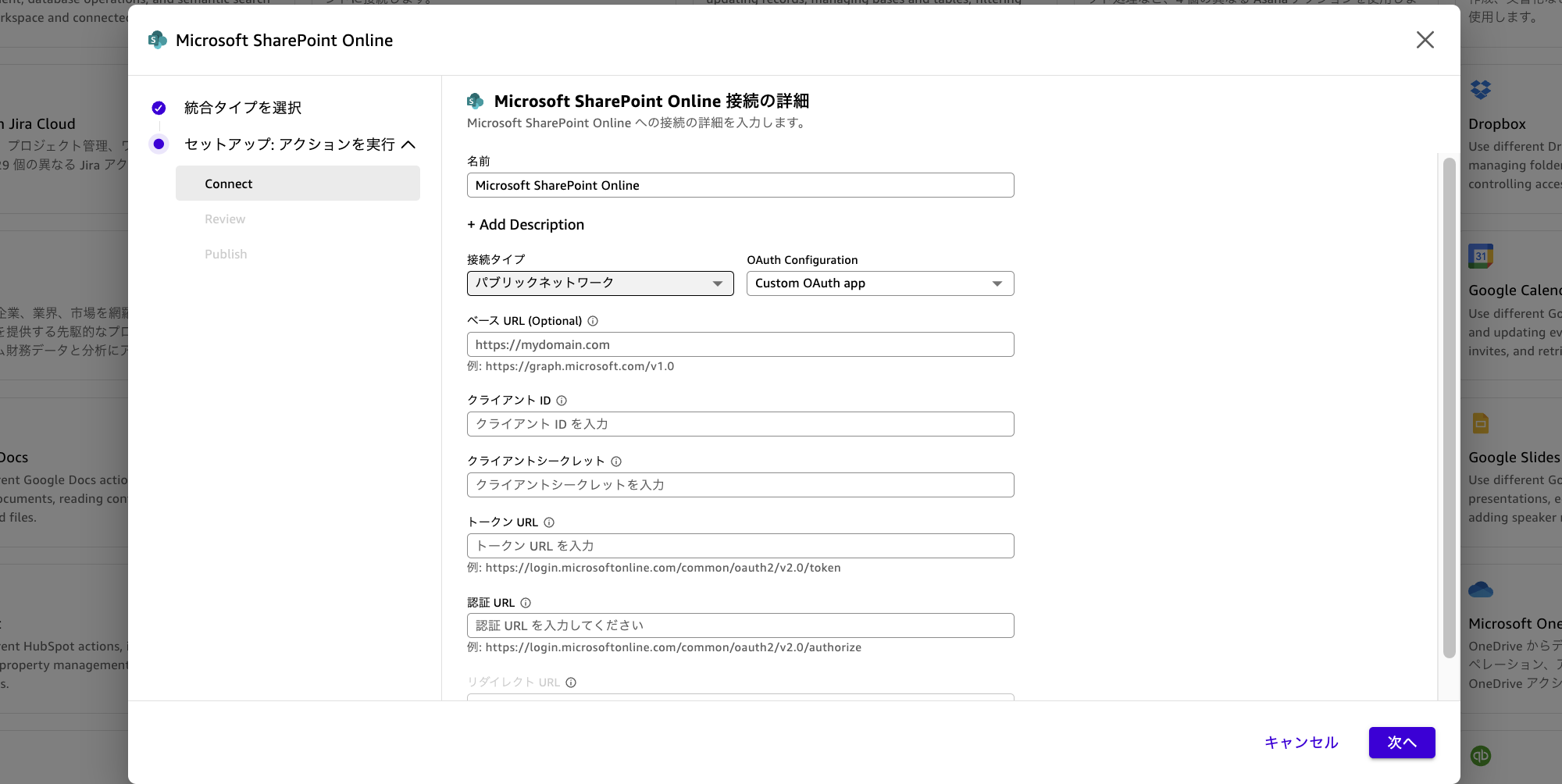Open the 統合タイプを選択 step
The height and width of the screenshot is (784, 1562).
243,108
